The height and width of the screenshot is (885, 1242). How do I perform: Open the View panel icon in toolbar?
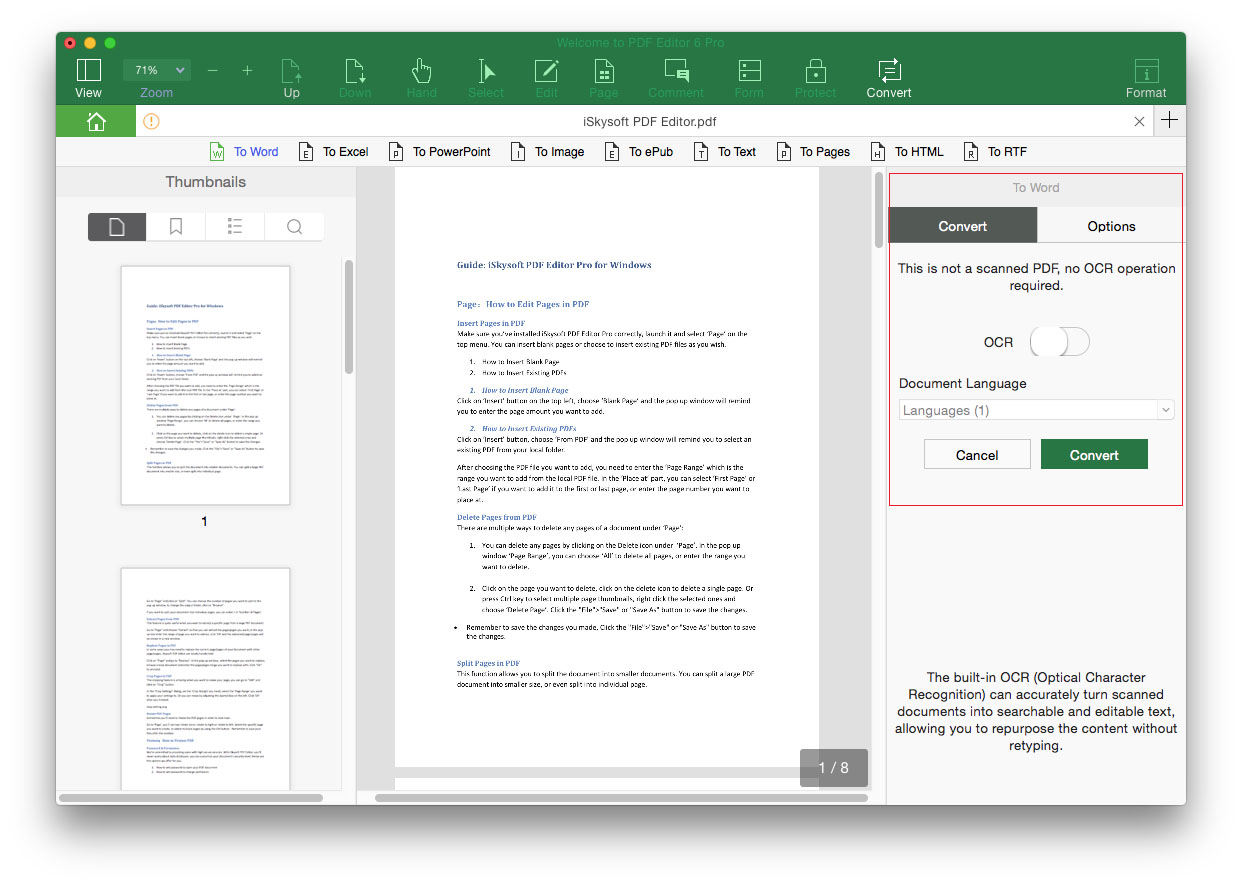[88, 70]
